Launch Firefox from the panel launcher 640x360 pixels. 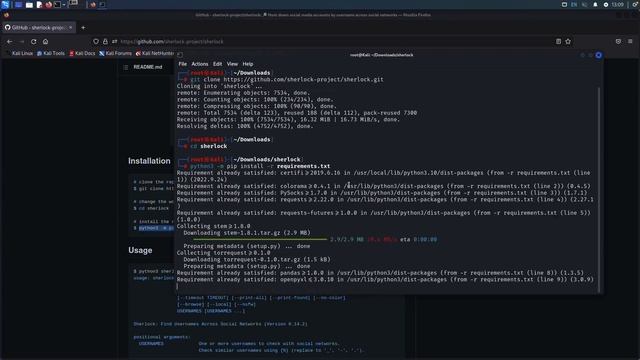[x=49, y=4]
